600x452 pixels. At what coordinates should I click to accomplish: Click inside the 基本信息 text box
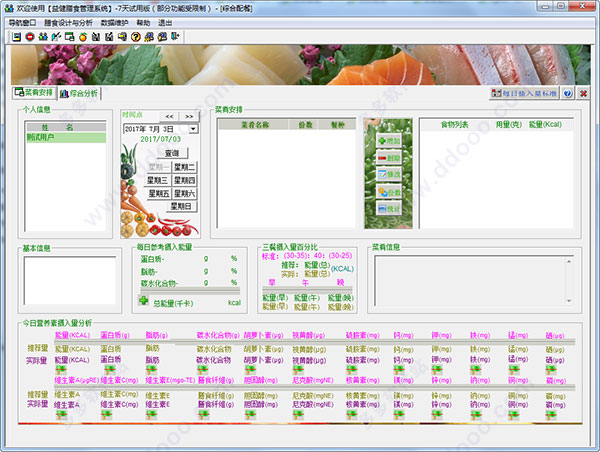(70, 281)
